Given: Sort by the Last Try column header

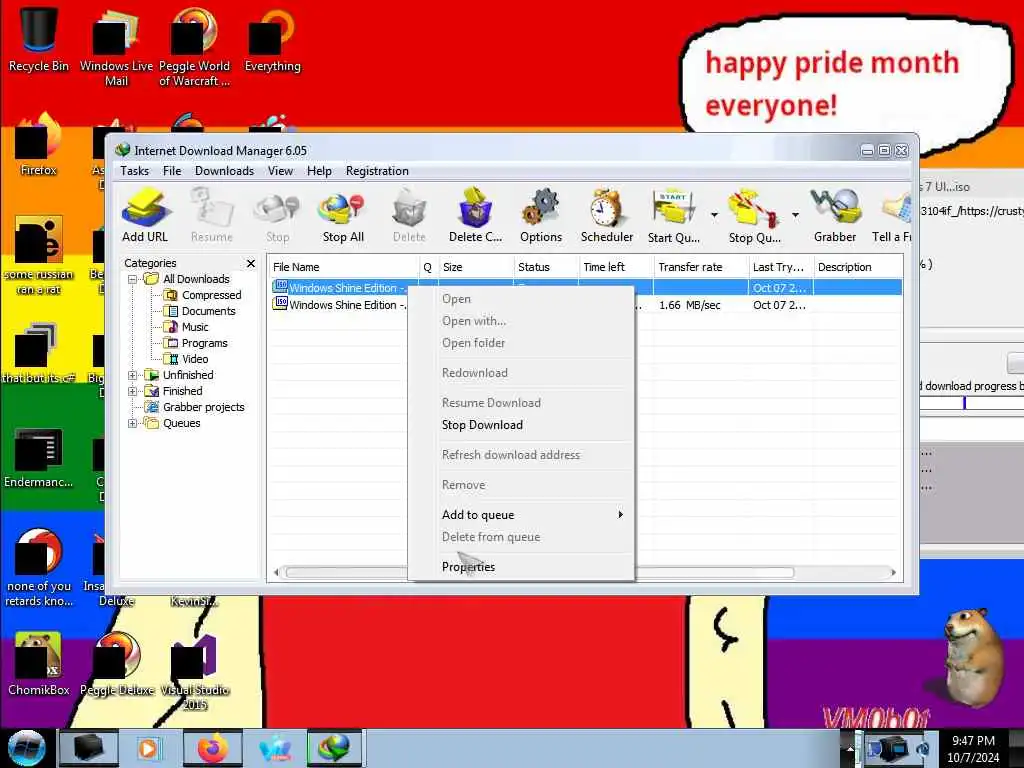Looking at the screenshot, I should [x=781, y=267].
